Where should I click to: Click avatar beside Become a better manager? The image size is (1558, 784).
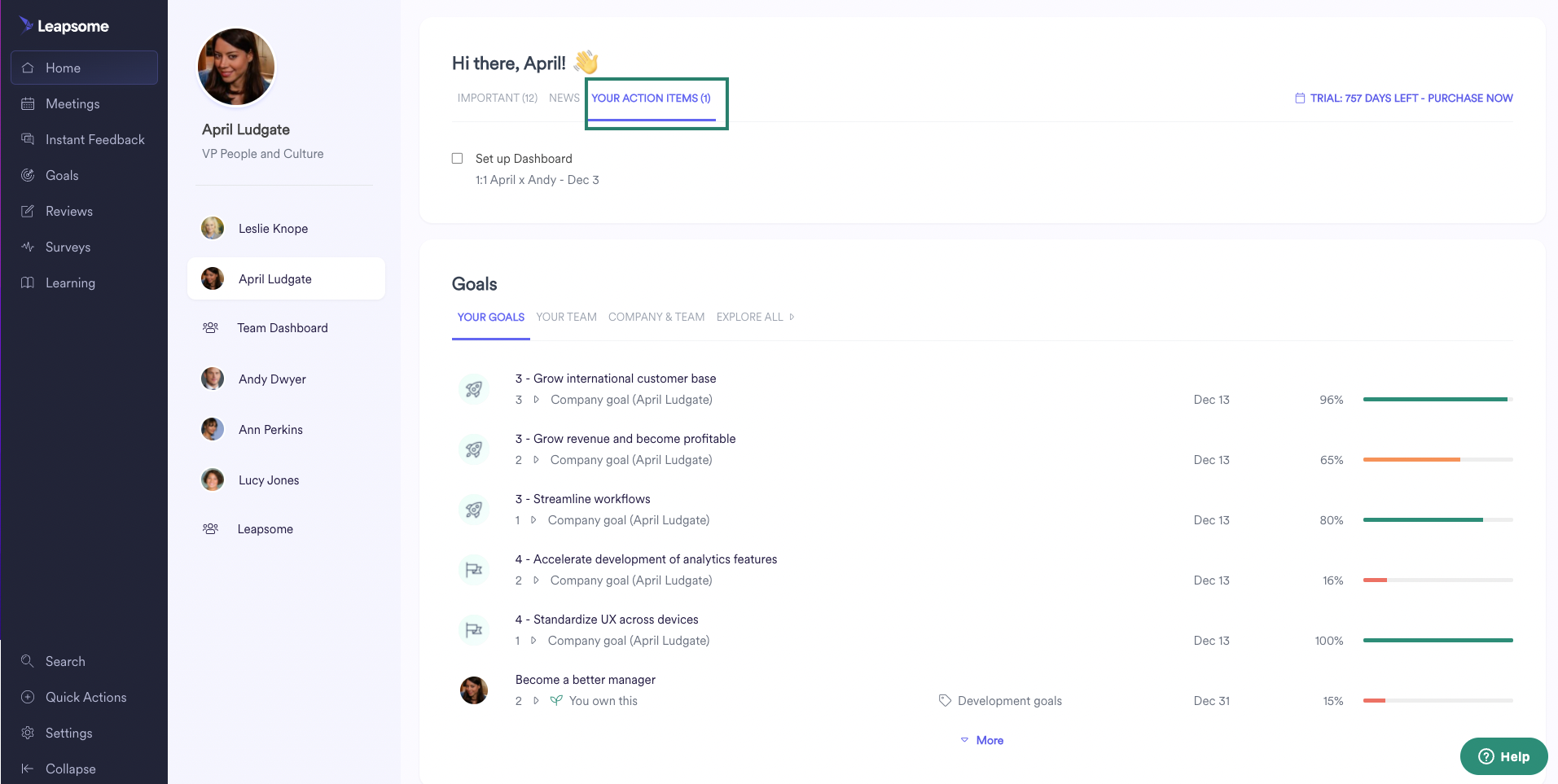tap(474, 690)
